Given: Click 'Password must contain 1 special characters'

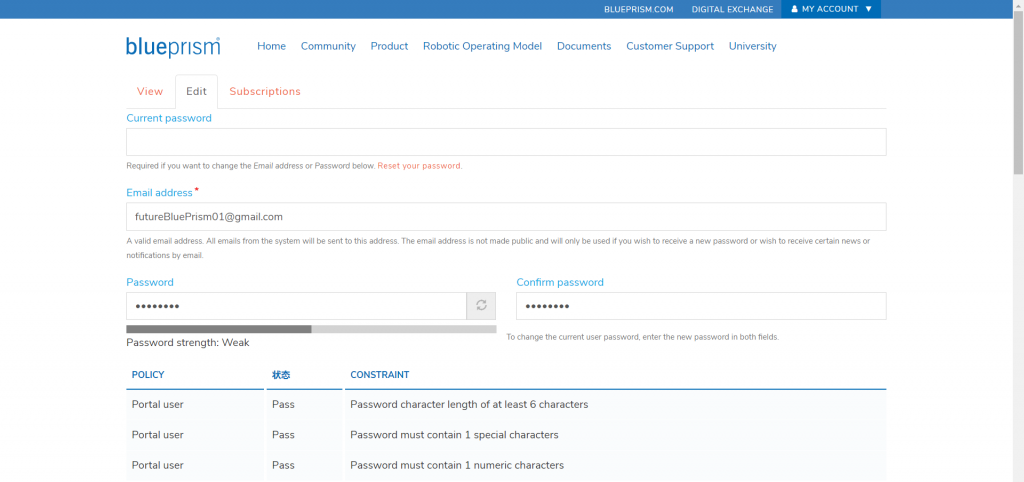Looking at the screenshot, I should (x=454, y=435).
